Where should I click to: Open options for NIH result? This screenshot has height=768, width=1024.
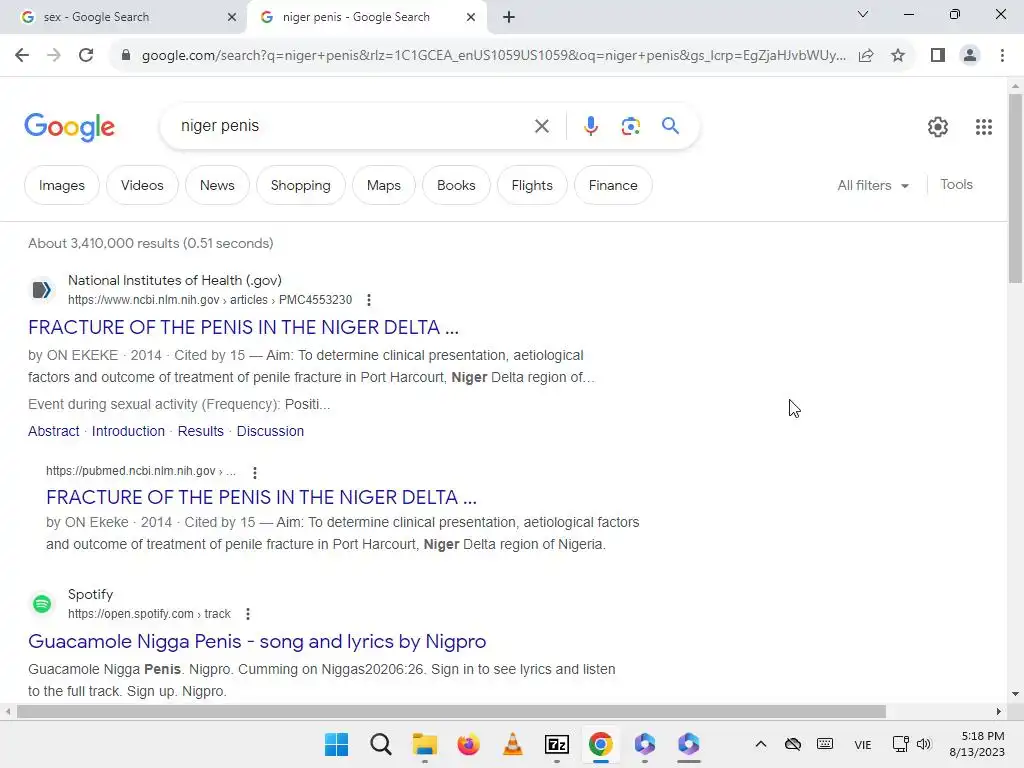(x=369, y=300)
